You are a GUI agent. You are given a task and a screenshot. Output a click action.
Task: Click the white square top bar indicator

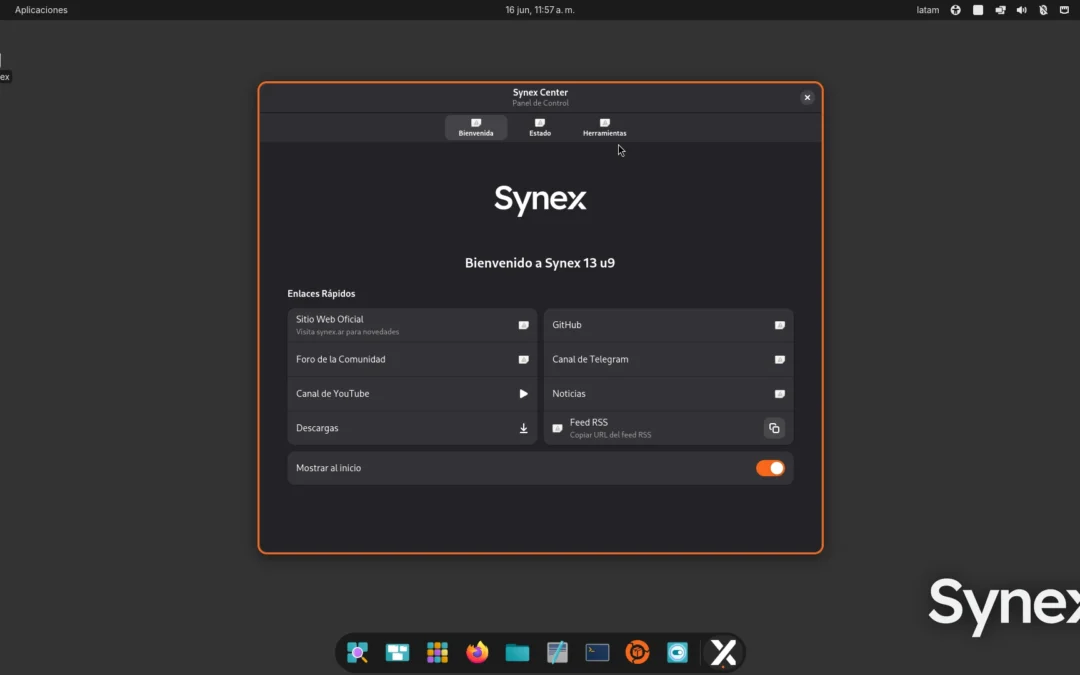coord(978,10)
